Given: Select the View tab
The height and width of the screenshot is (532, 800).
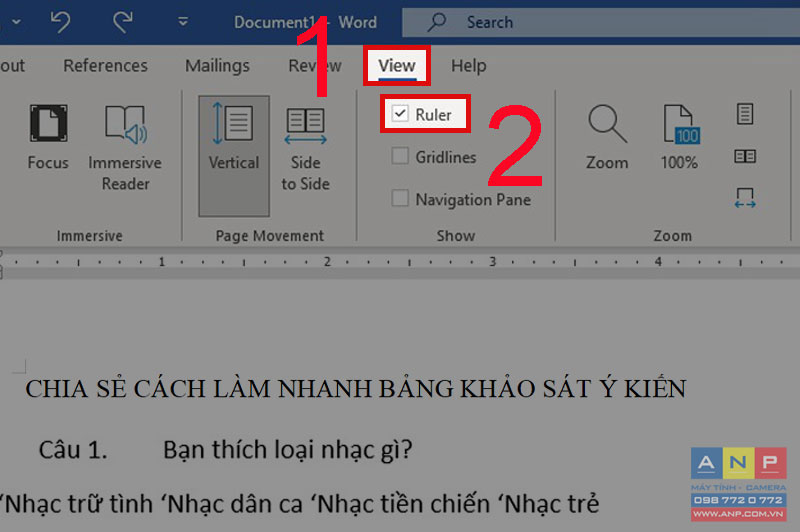Looking at the screenshot, I should pos(397,65).
